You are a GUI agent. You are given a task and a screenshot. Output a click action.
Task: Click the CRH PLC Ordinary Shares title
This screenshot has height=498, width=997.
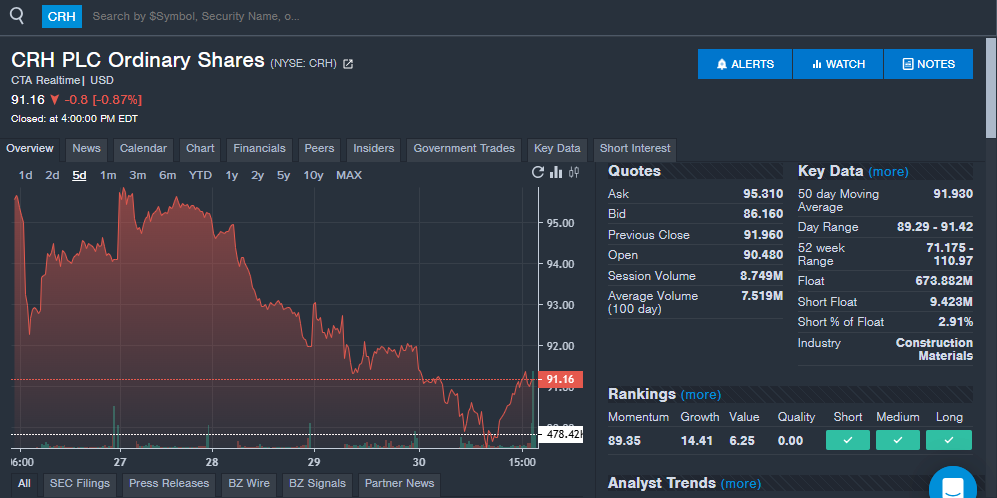click(138, 60)
